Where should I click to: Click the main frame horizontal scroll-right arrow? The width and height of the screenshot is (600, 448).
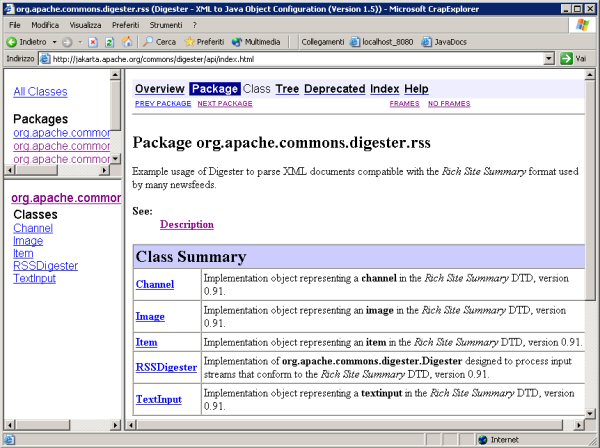[x=579, y=425]
